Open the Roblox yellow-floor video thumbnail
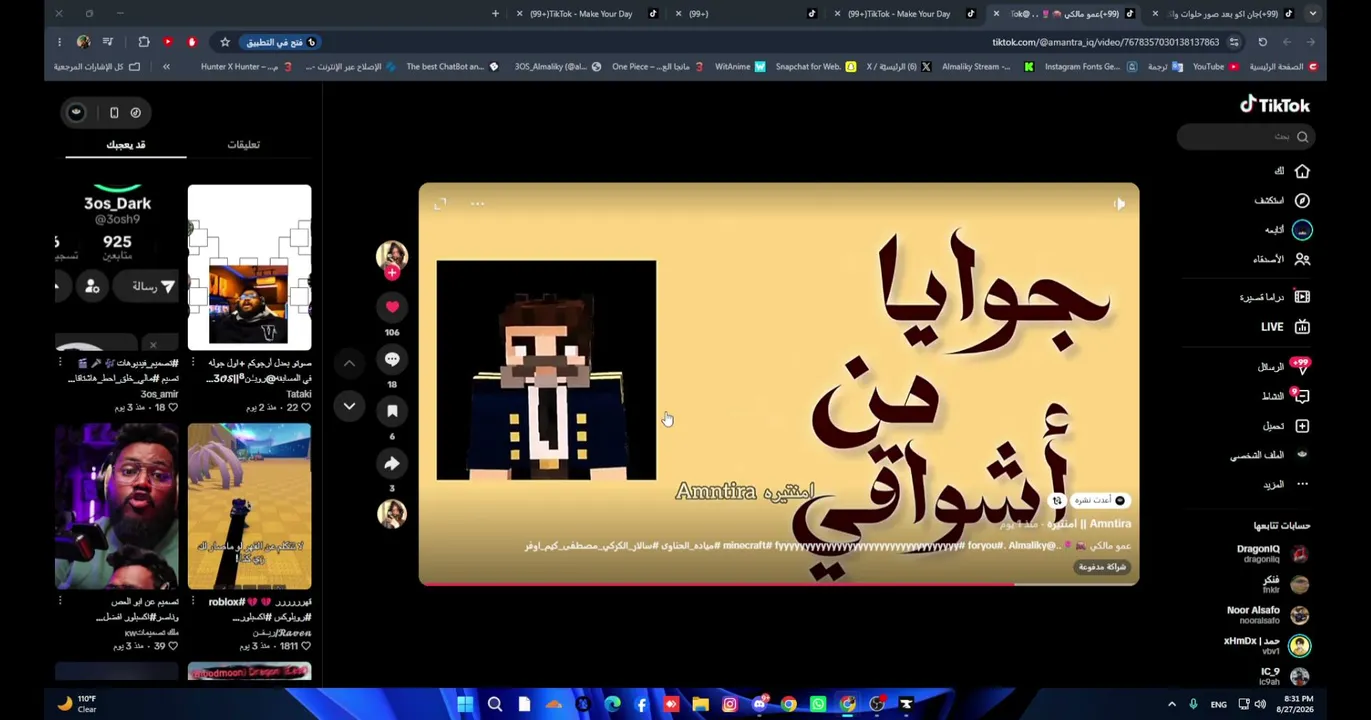Viewport: 1371px width, 720px height. tap(249, 506)
